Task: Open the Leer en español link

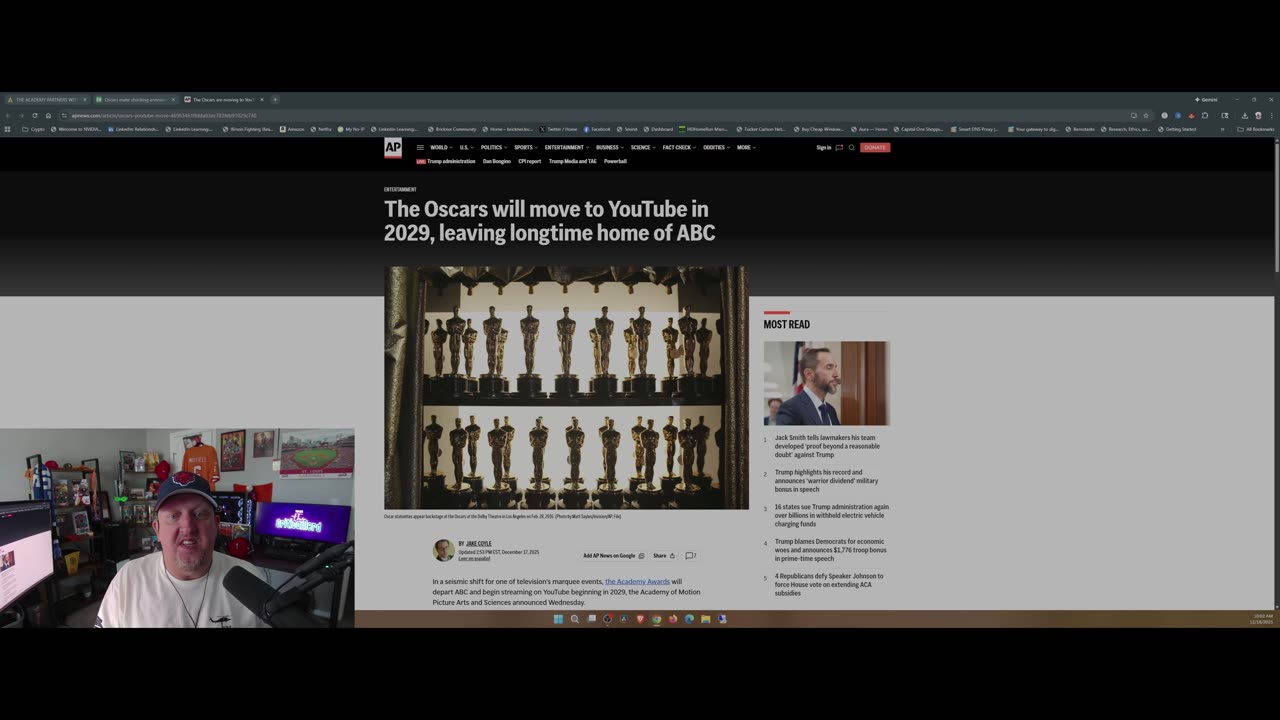Action: [x=474, y=559]
